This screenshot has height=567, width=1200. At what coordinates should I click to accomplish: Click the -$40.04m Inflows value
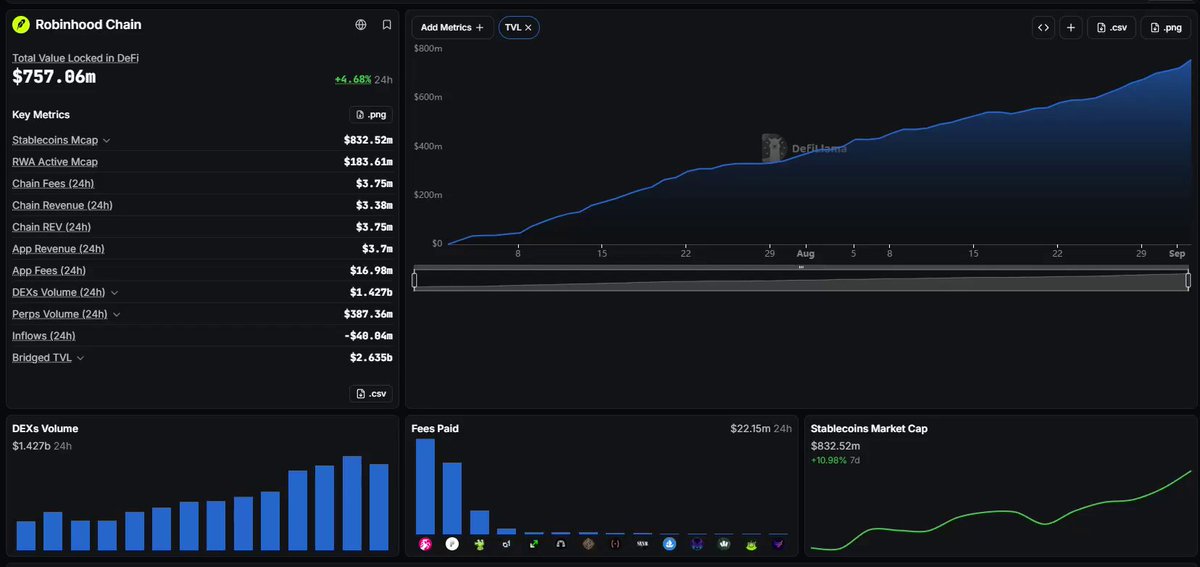point(368,336)
